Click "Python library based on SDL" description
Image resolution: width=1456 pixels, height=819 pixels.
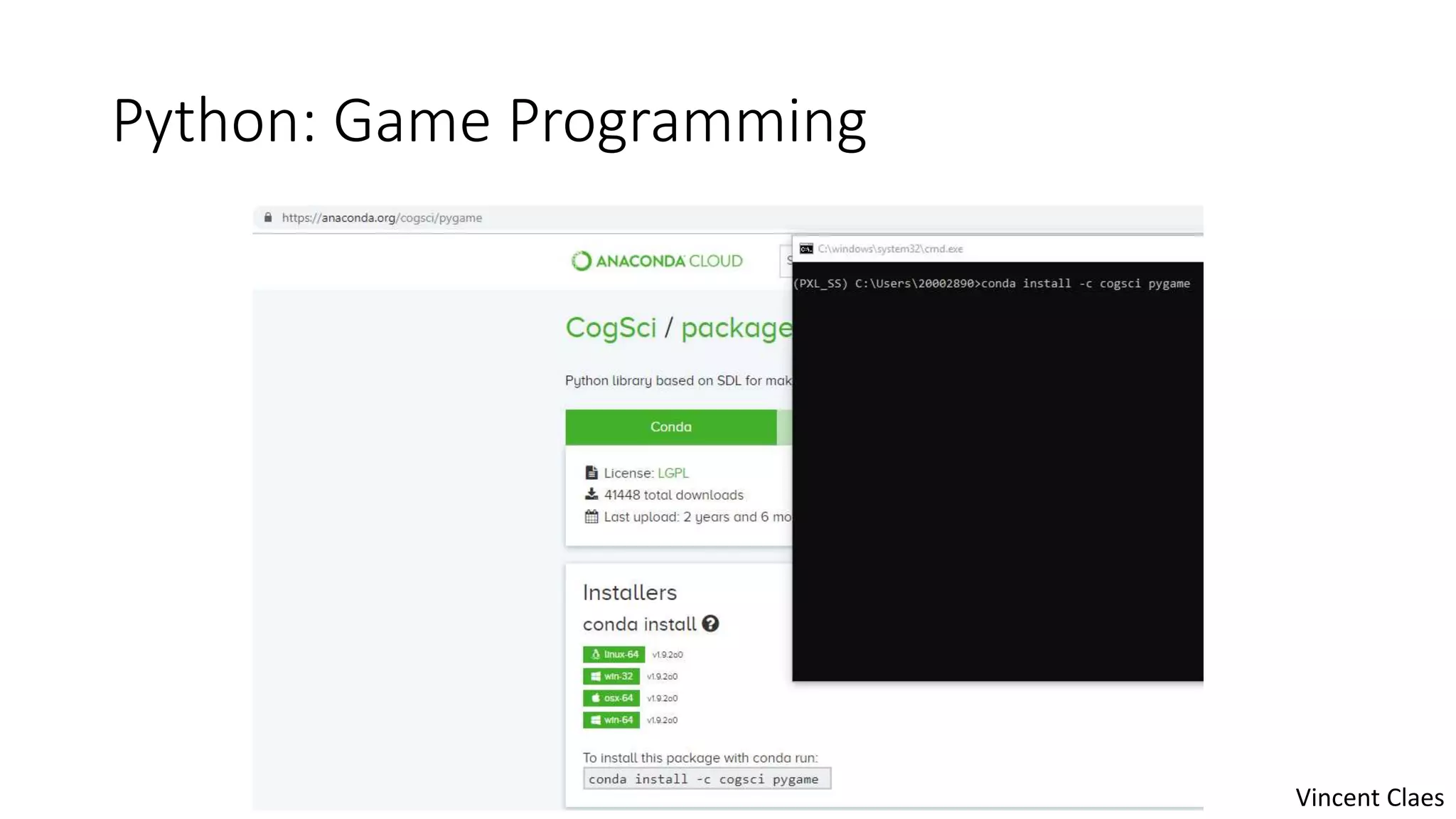click(x=678, y=380)
